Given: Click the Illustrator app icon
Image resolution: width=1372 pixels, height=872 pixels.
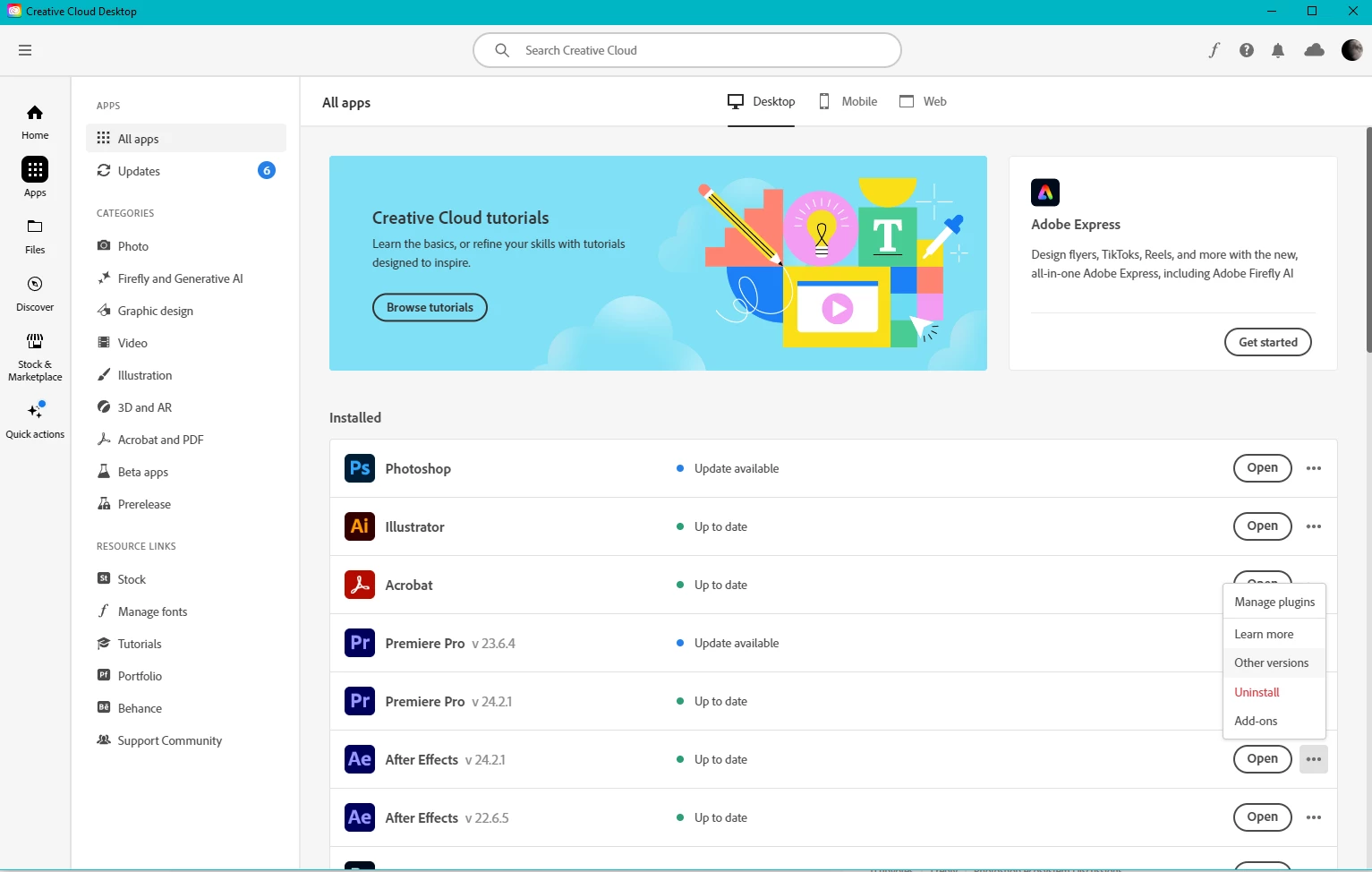Looking at the screenshot, I should (x=360, y=526).
